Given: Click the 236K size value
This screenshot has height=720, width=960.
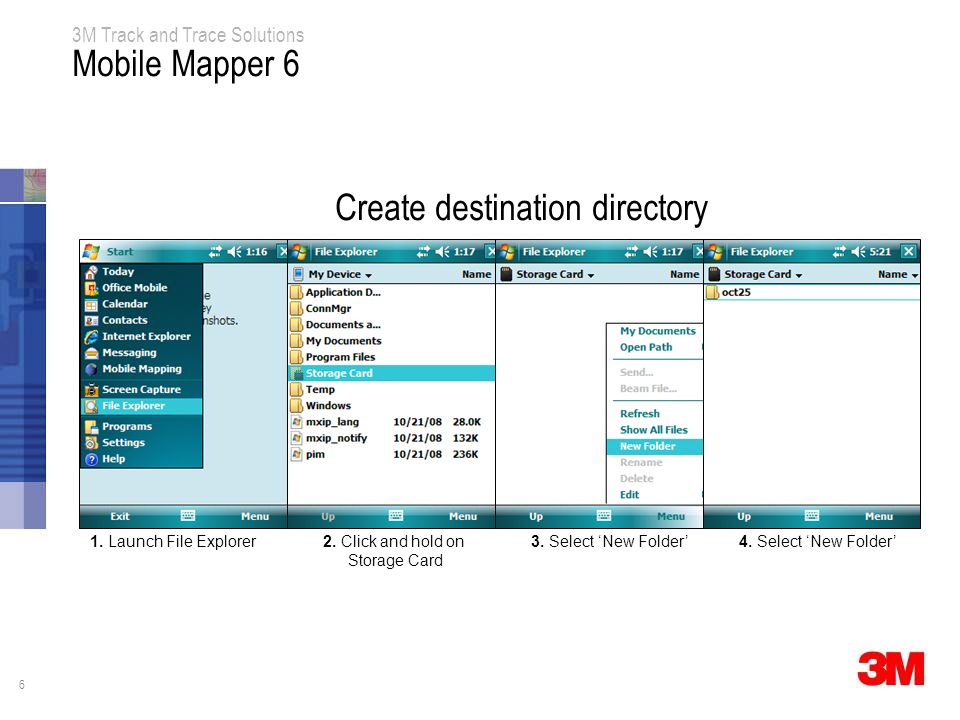Looking at the screenshot, I should (465, 454).
